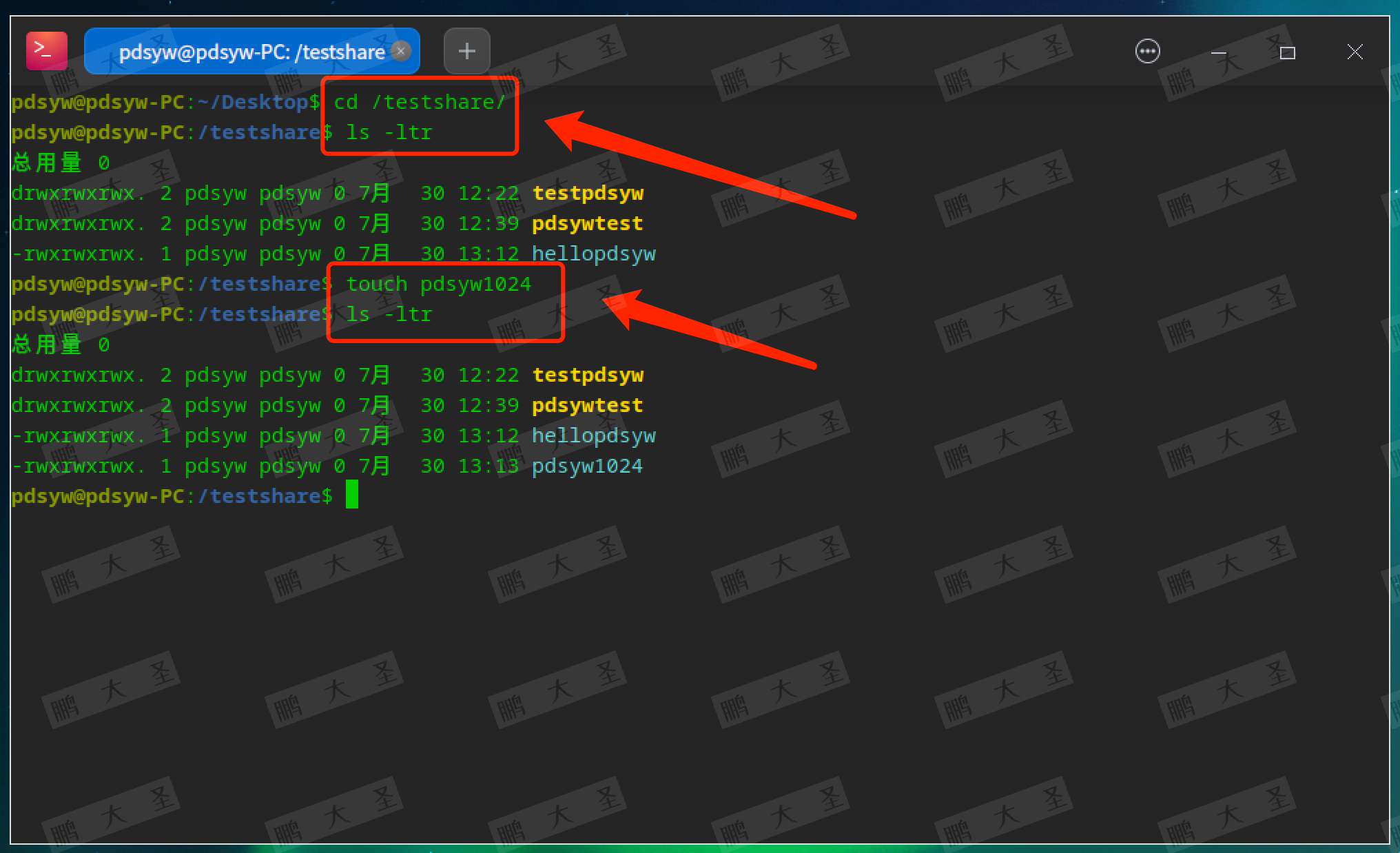Click the first '总用量 0' output line
1400x853 pixels.
click(x=61, y=163)
